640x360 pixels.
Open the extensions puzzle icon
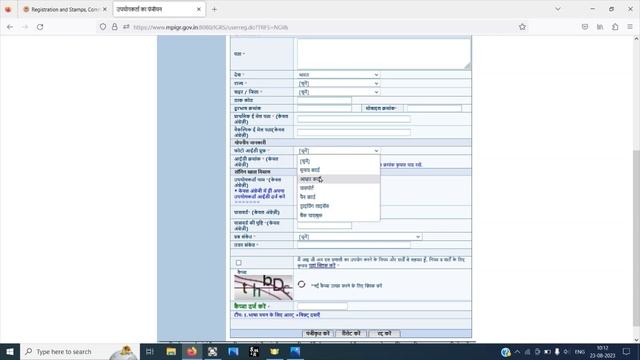tap(615, 27)
